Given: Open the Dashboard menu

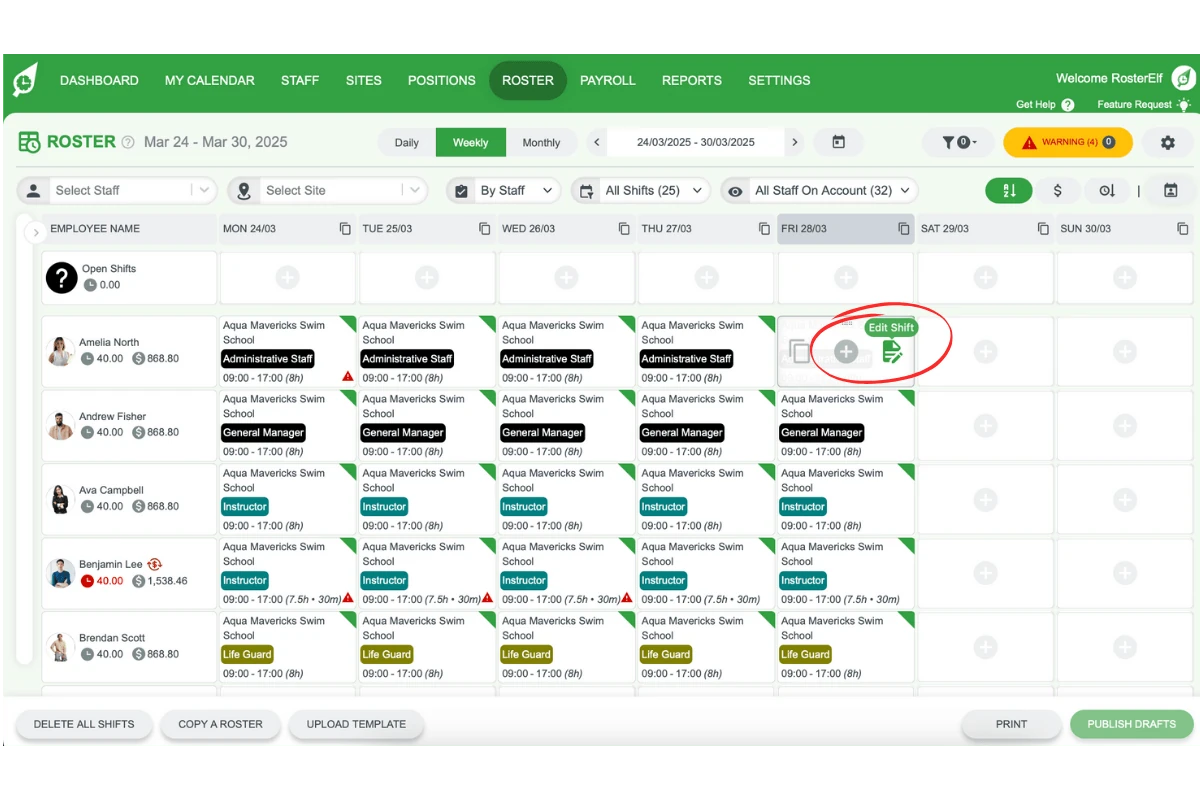Looking at the screenshot, I should (99, 80).
